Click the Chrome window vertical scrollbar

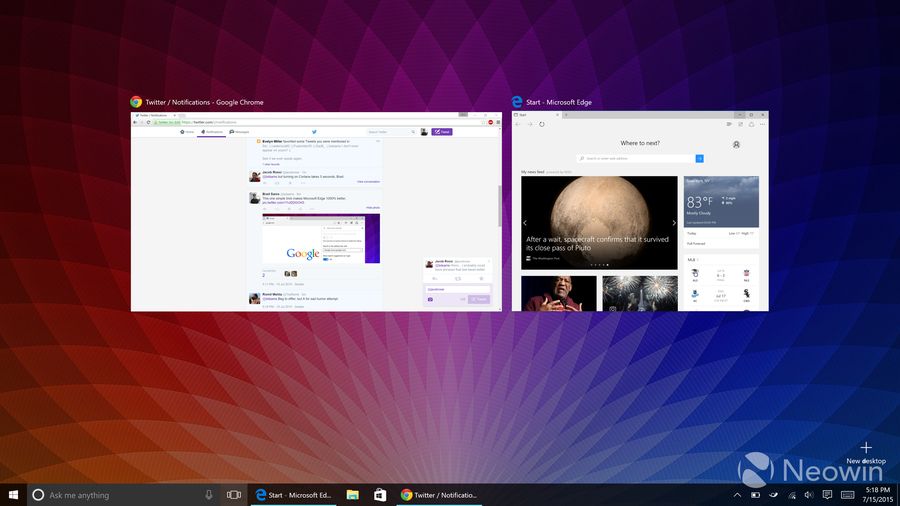(x=499, y=206)
